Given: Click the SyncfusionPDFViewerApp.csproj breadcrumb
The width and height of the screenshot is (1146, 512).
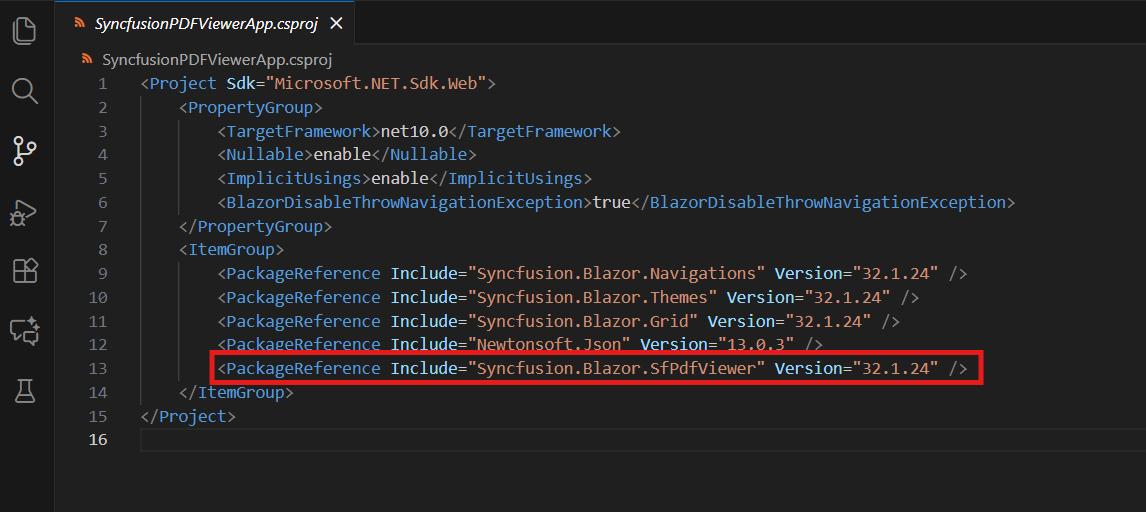Looking at the screenshot, I should [217, 59].
